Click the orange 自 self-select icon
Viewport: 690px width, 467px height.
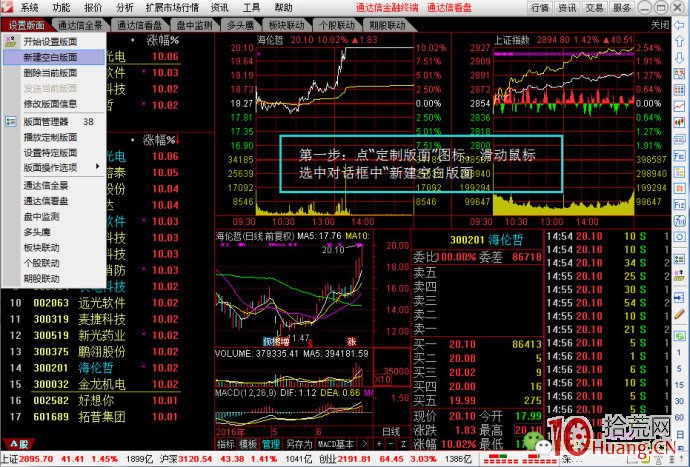click(679, 188)
